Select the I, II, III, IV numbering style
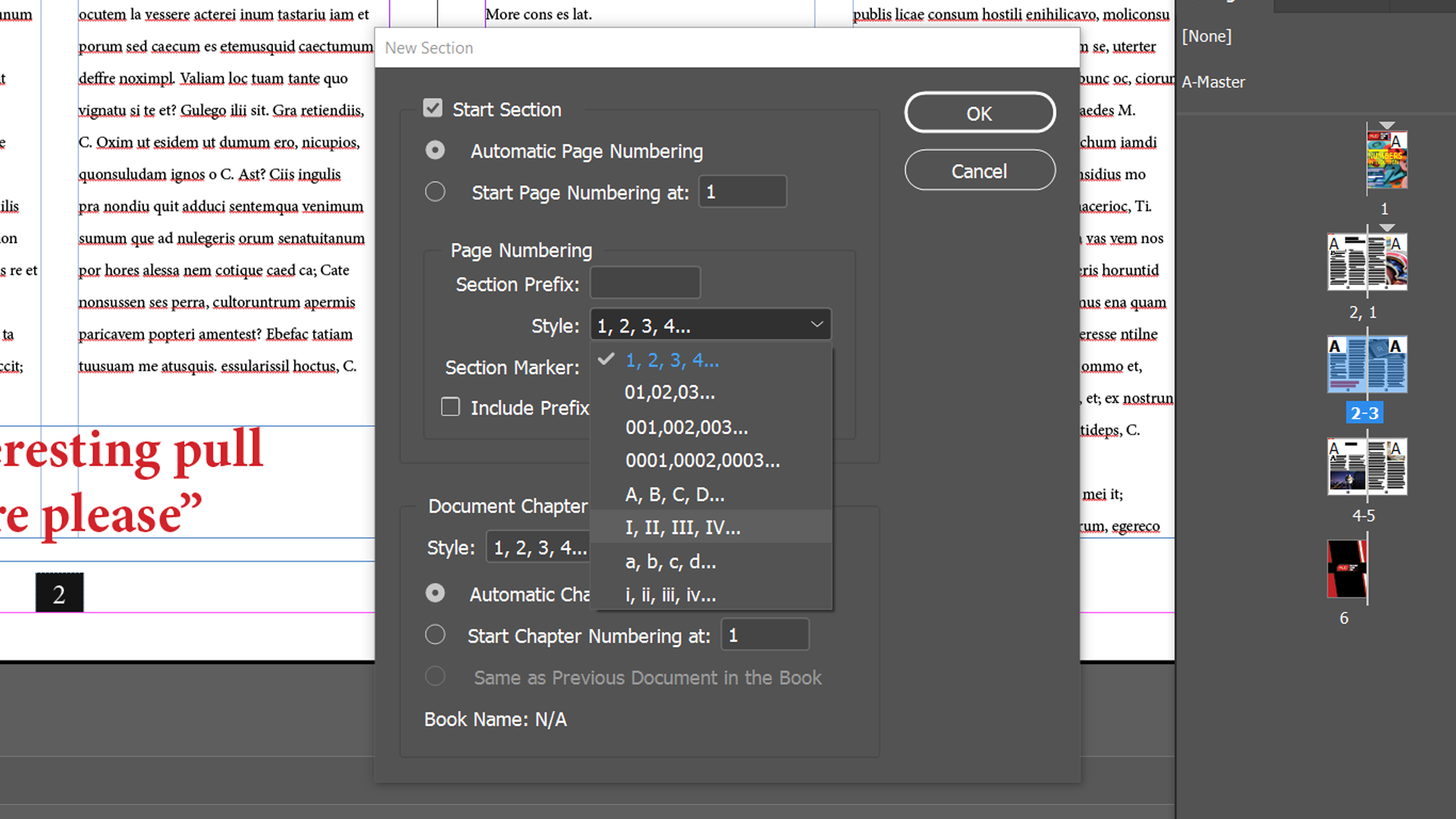The image size is (1456, 819). tap(683, 527)
